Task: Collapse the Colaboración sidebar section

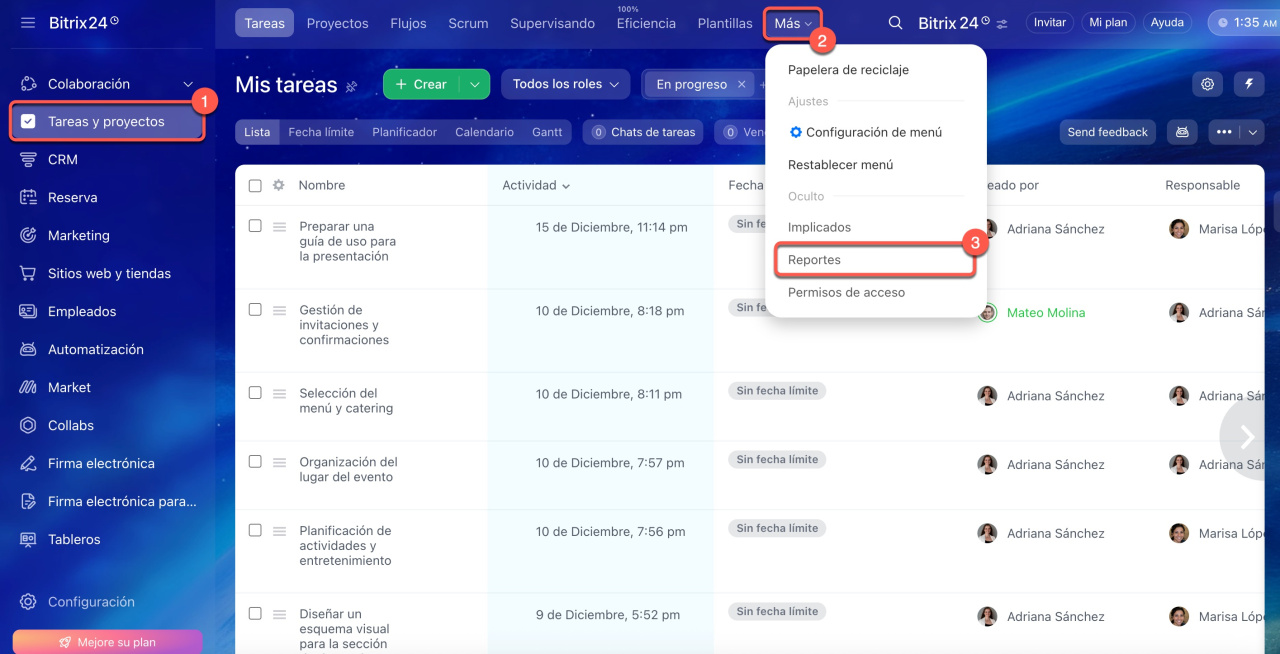Action: 188,85
